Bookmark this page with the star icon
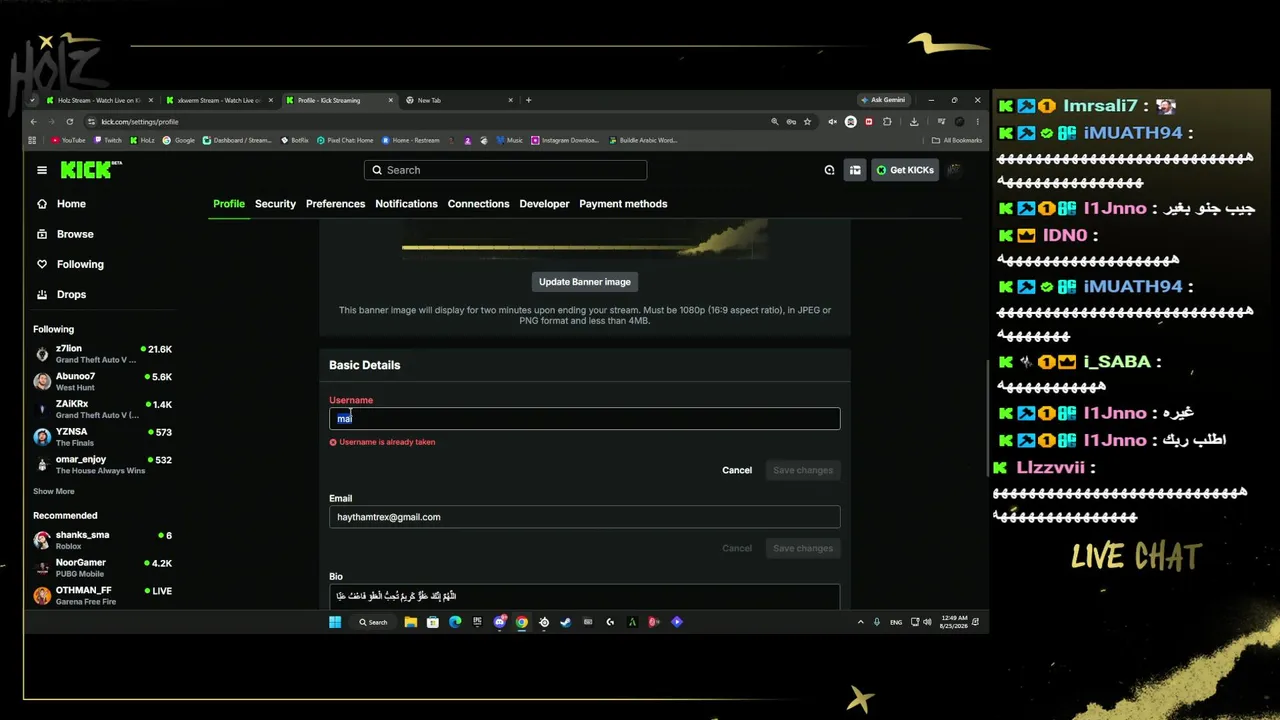1280x720 pixels. 807,122
